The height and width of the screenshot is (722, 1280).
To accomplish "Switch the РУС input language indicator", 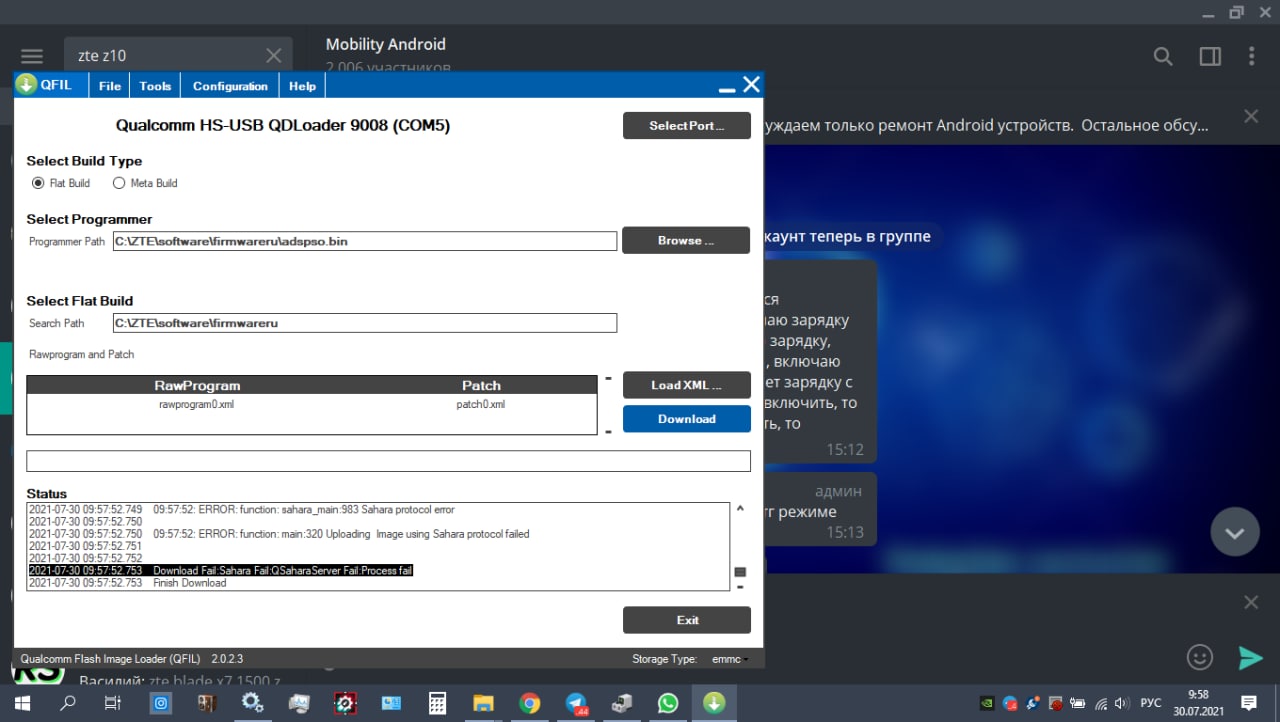I will click(x=1151, y=703).
